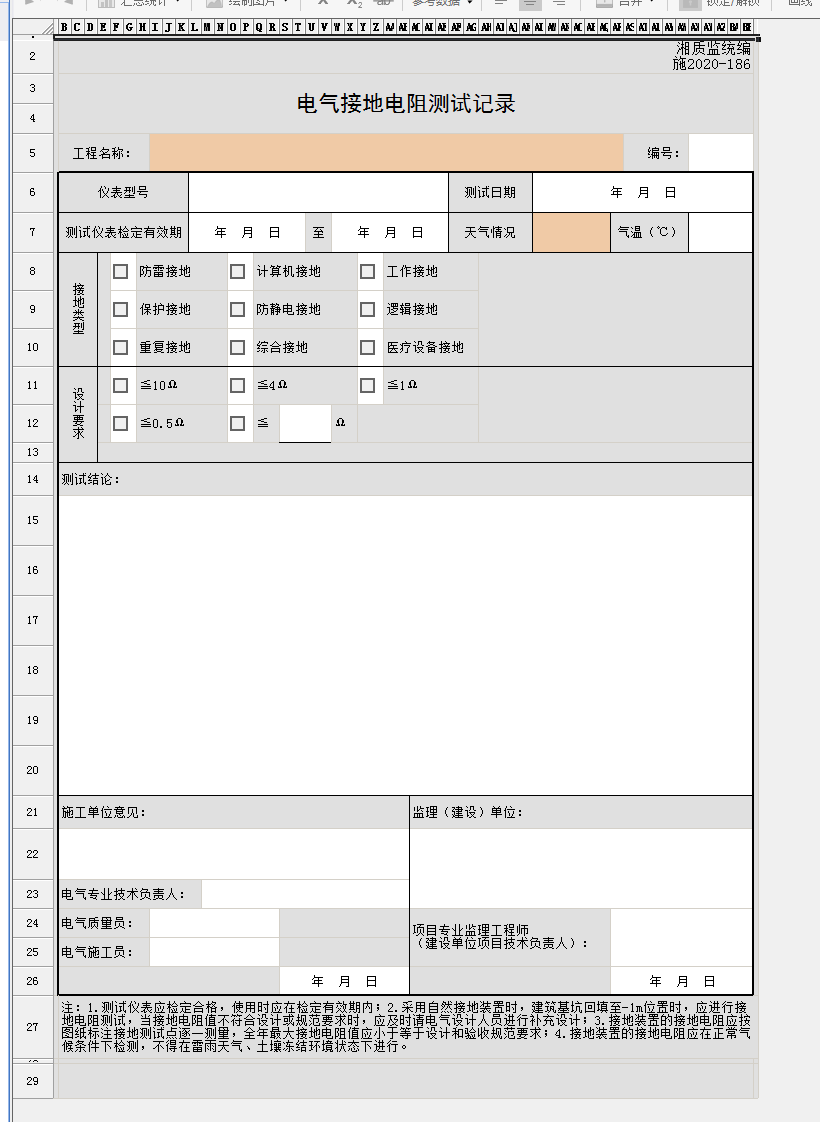Tick the ≦10Ω design requirement checkbox
This screenshot has width=820, height=1122.
click(x=120, y=386)
